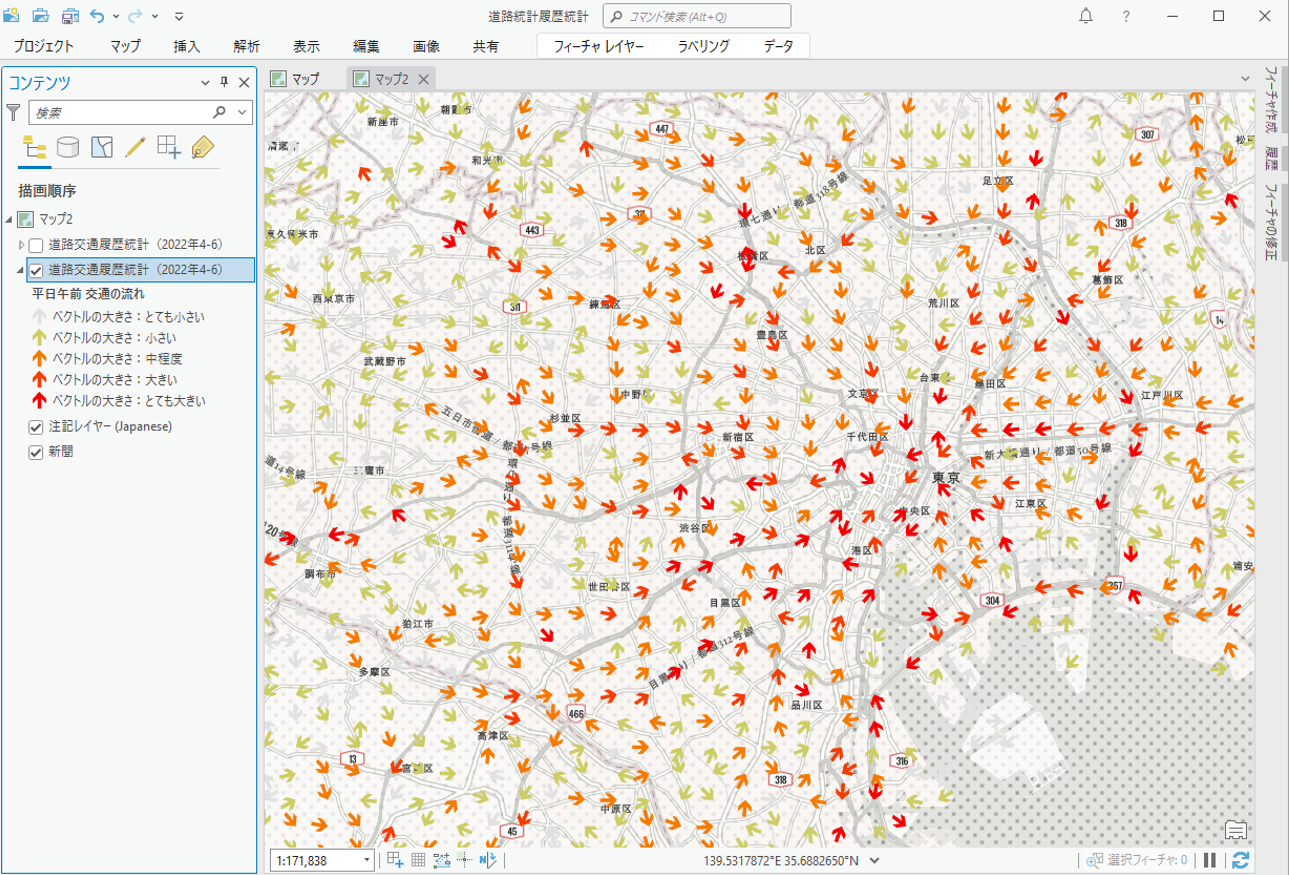Image resolution: width=1290 pixels, height=875 pixels.
Task: Click the Undo arrow icon
Action: 97,16
